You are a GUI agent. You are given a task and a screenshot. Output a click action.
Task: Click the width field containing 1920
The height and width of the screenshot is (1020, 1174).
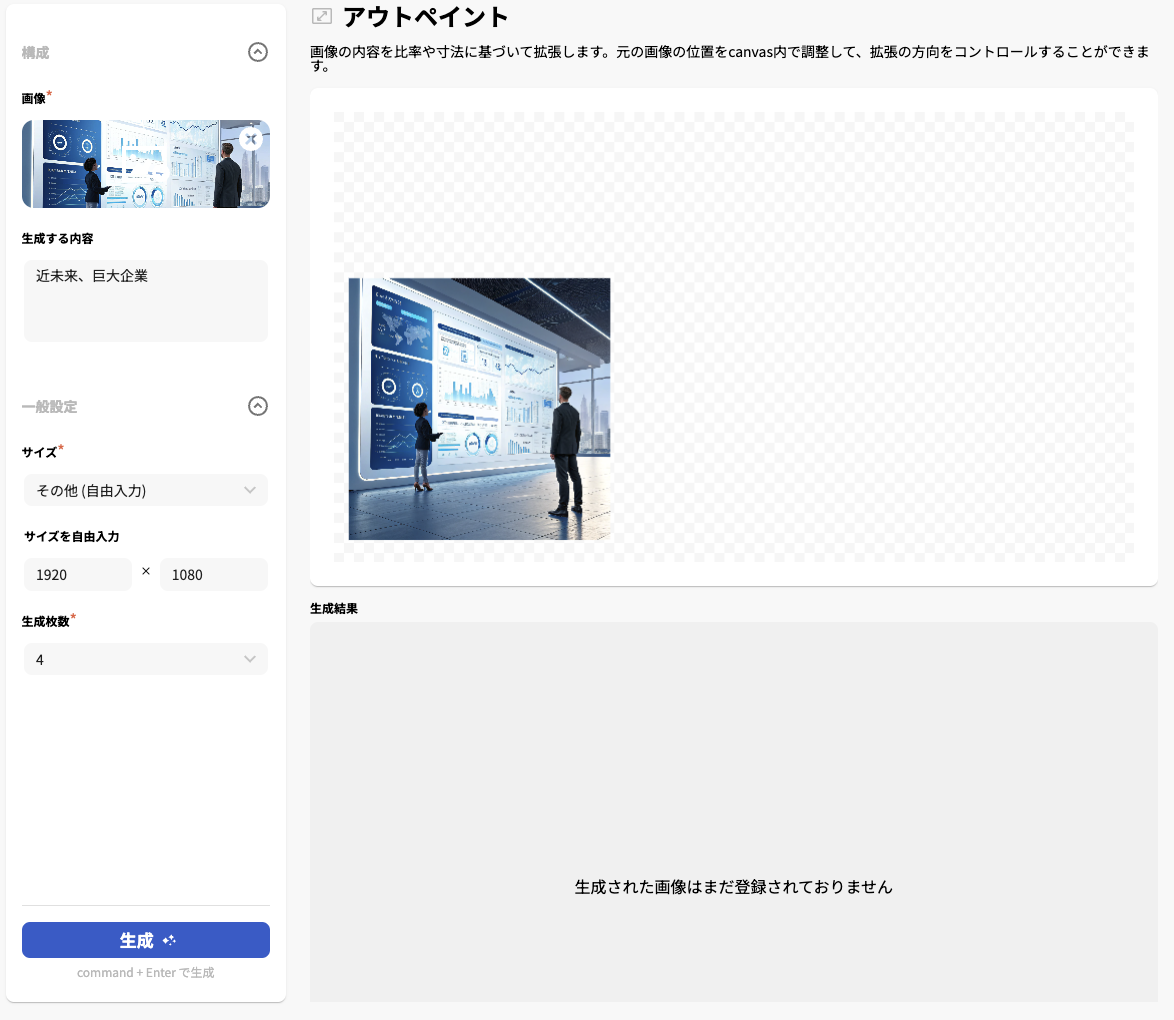pos(77,574)
